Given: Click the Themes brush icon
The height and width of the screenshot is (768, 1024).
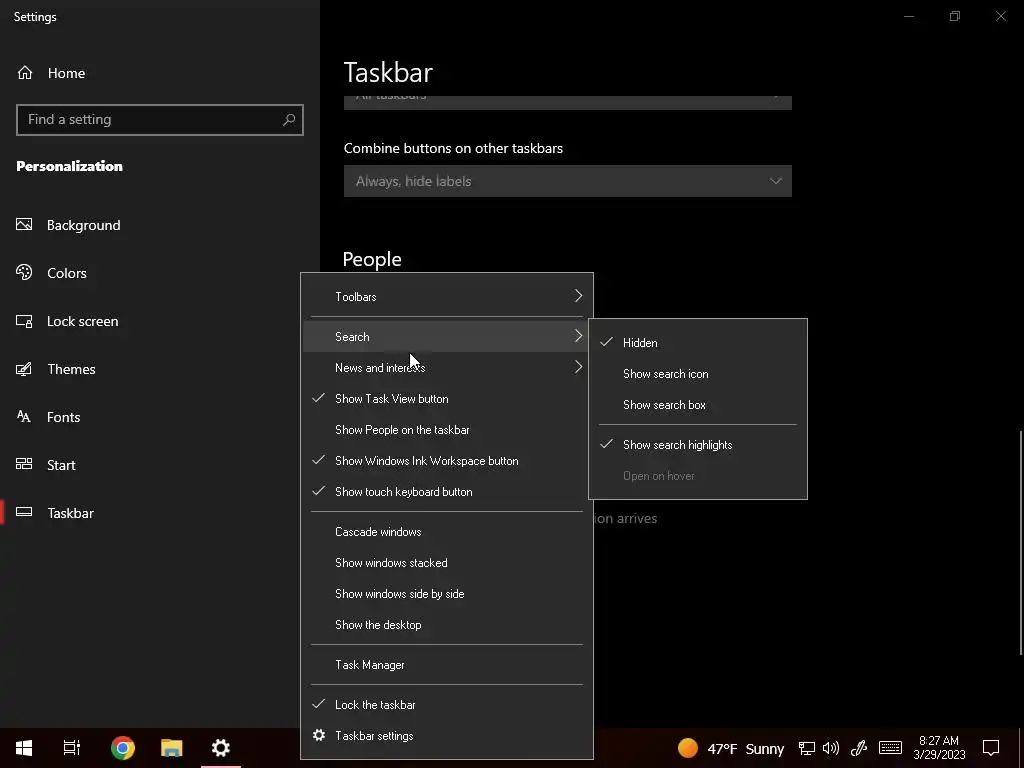Looking at the screenshot, I should (24, 369).
